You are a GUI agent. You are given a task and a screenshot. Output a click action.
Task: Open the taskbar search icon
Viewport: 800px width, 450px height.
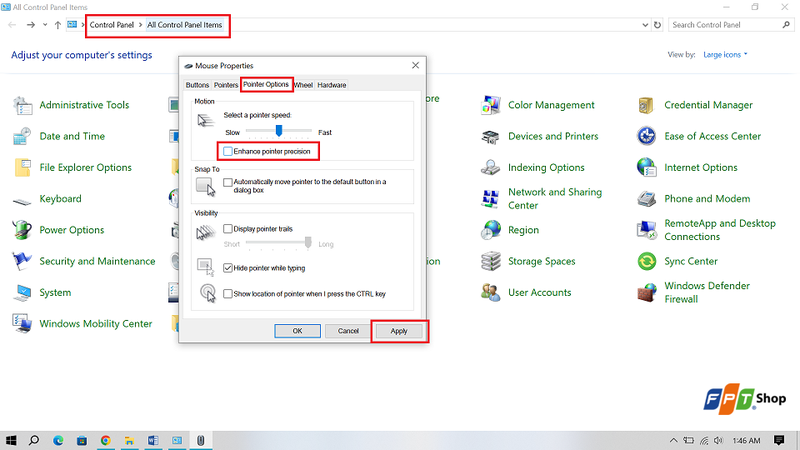[x=34, y=440]
